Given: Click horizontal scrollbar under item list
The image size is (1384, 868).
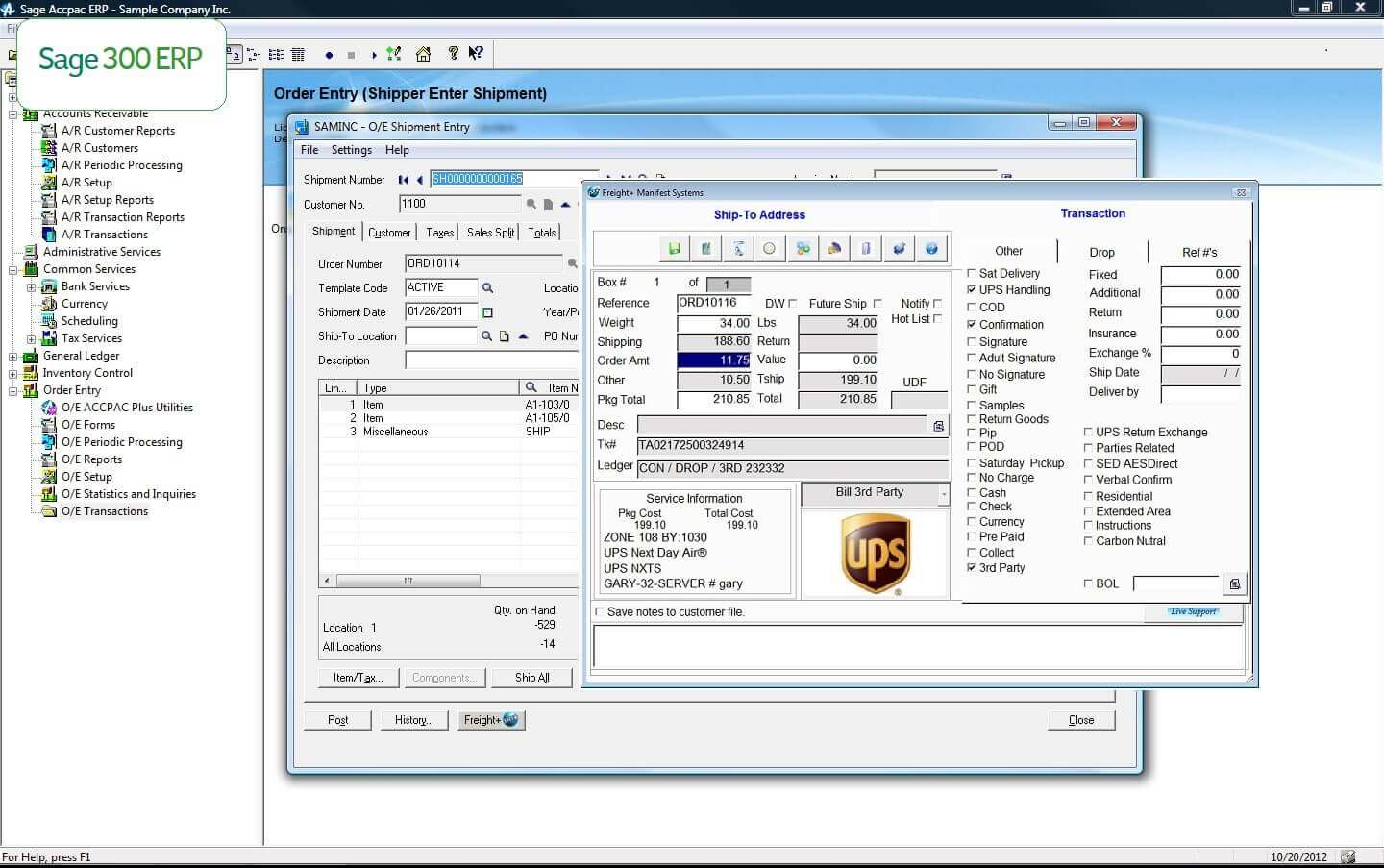Looking at the screenshot, I should tap(408, 581).
